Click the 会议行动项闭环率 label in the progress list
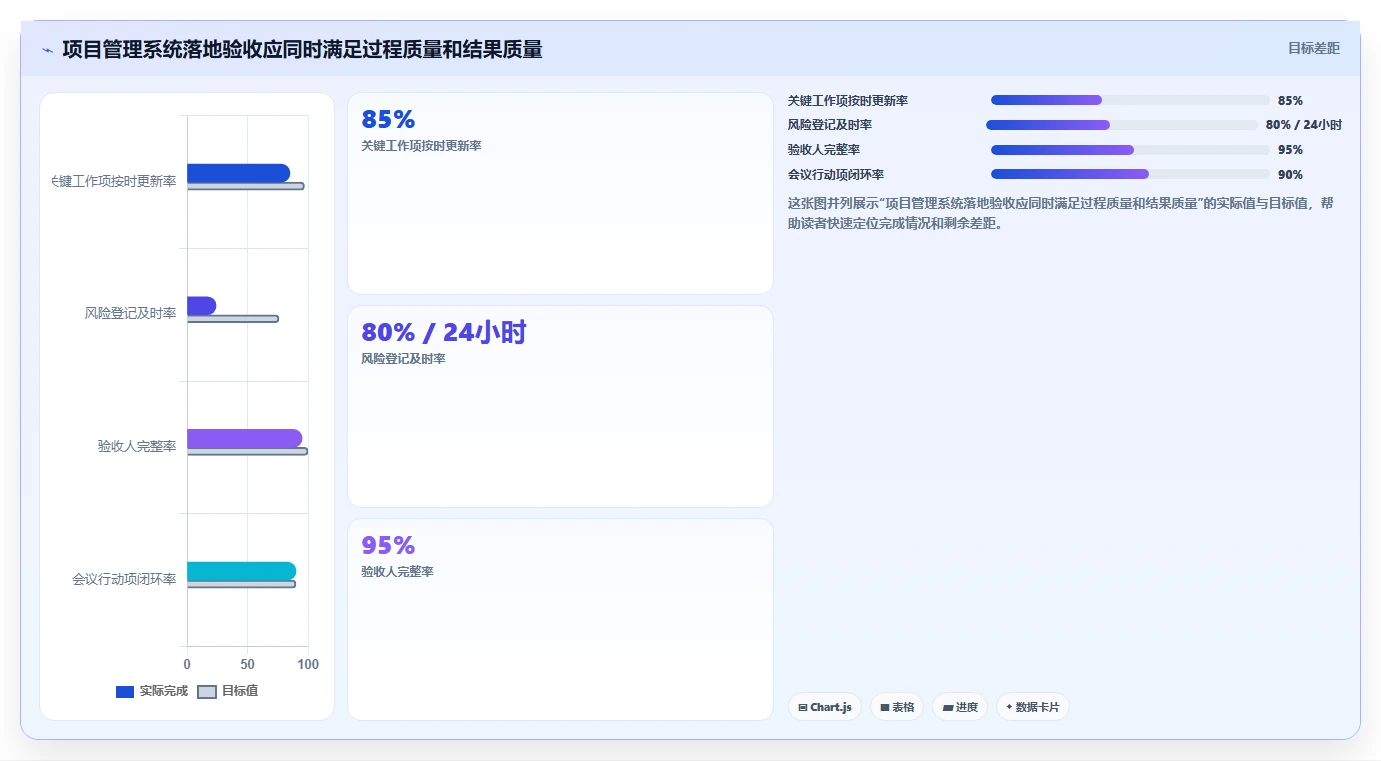 click(836, 175)
